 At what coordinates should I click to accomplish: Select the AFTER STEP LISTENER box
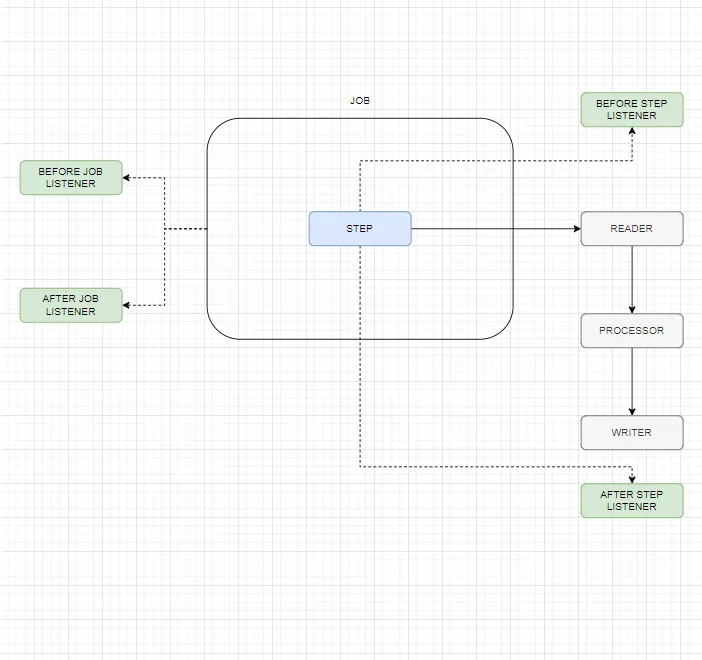pos(631,500)
